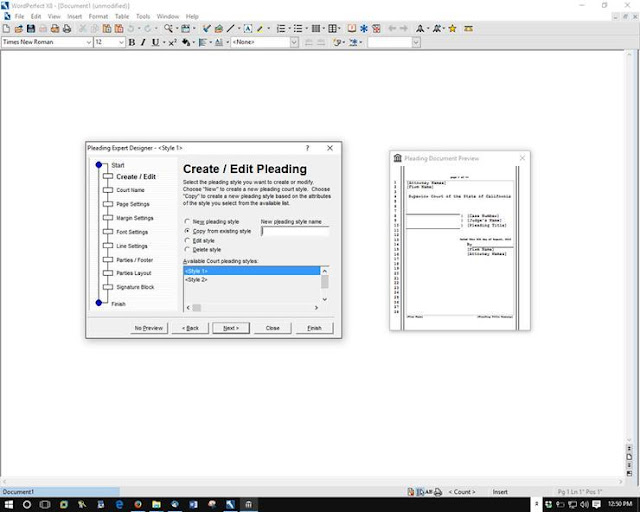Click the style list horizontal scrollbar thumb
This screenshot has width=640, height=512.
click(x=197, y=307)
